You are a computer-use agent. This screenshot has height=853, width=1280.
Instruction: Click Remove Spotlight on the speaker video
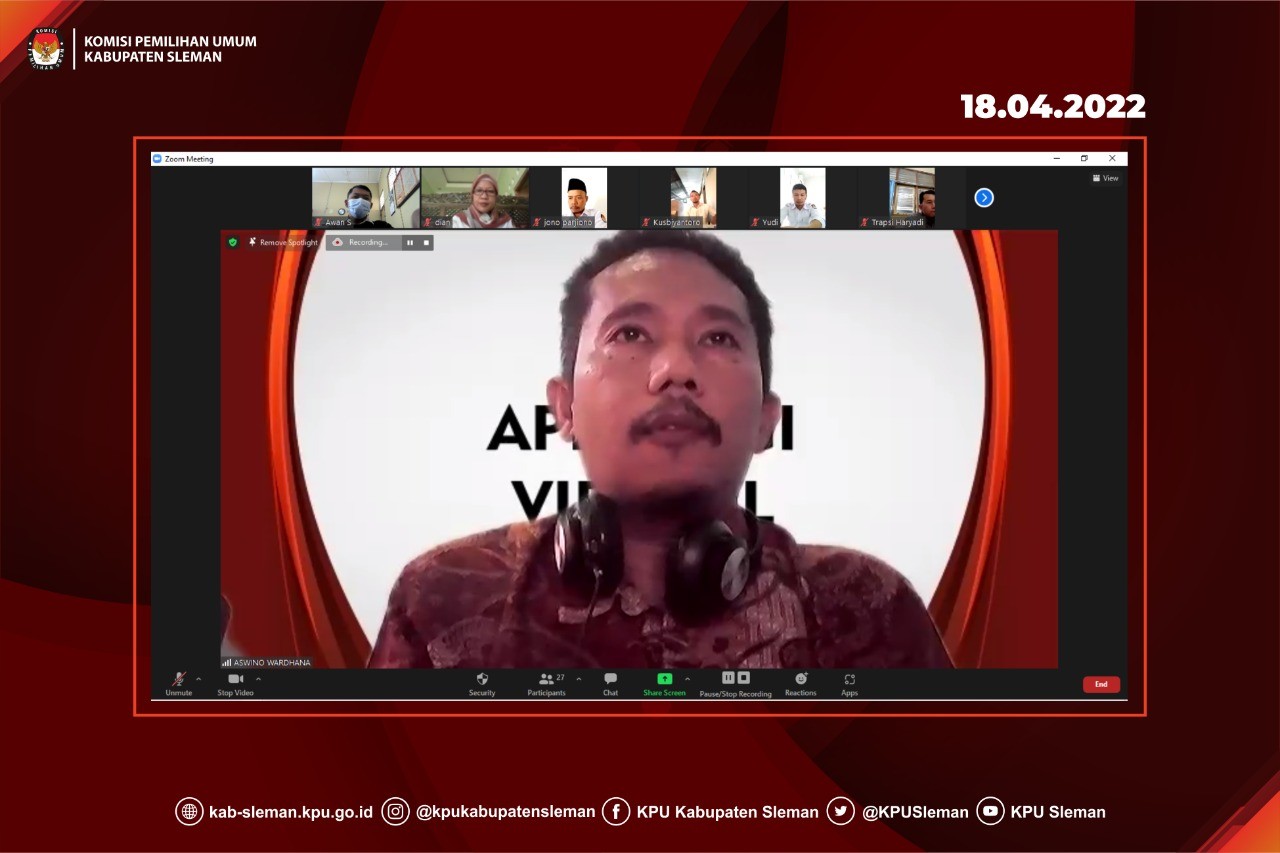point(283,242)
